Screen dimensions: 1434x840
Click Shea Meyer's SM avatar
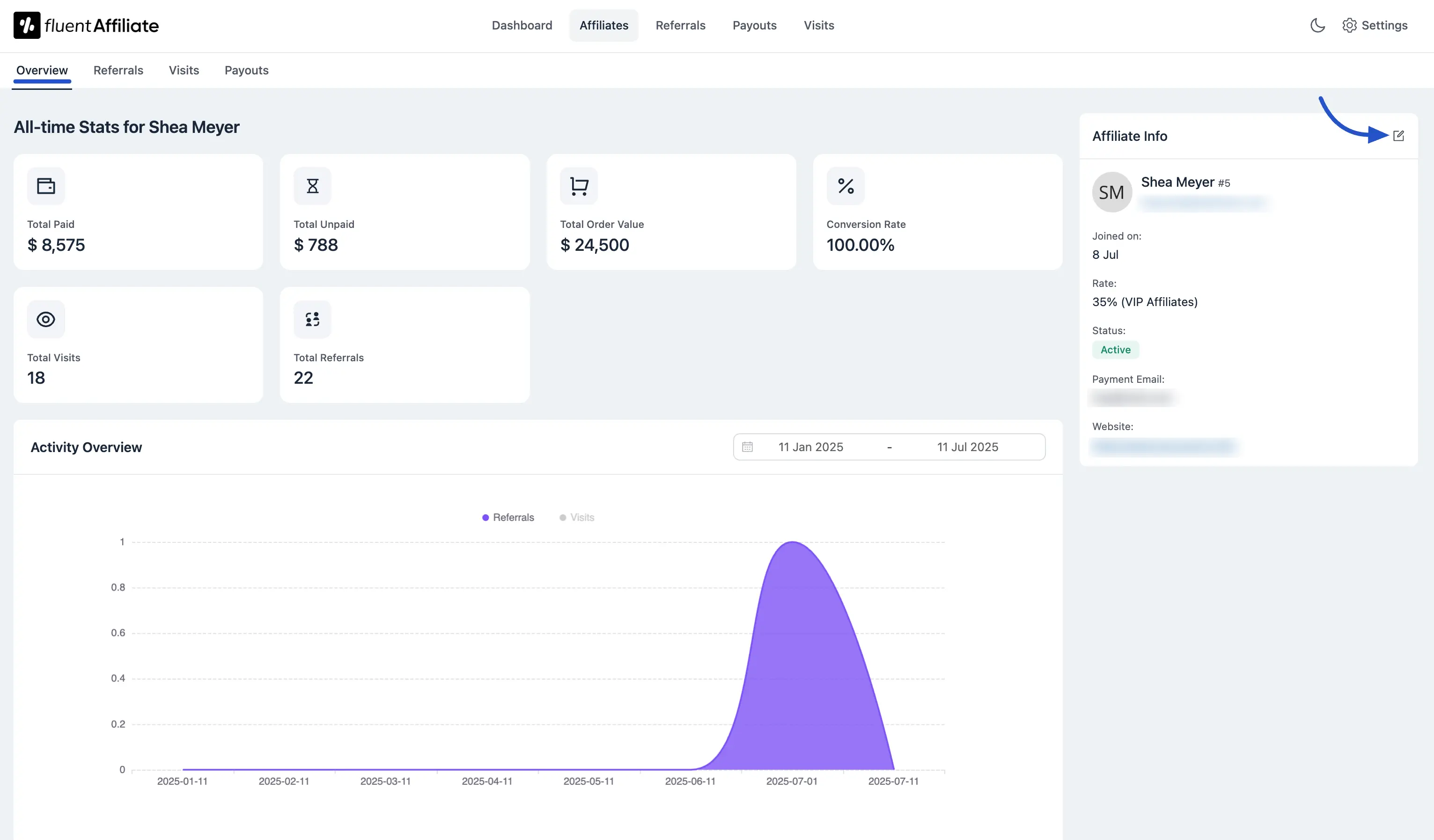1111,192
